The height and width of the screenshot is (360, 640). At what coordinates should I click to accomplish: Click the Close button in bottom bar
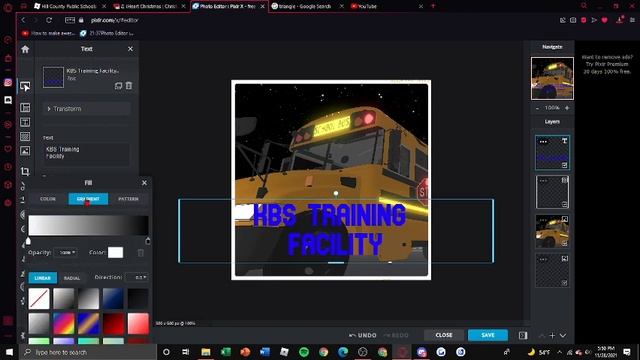[444, 335]
